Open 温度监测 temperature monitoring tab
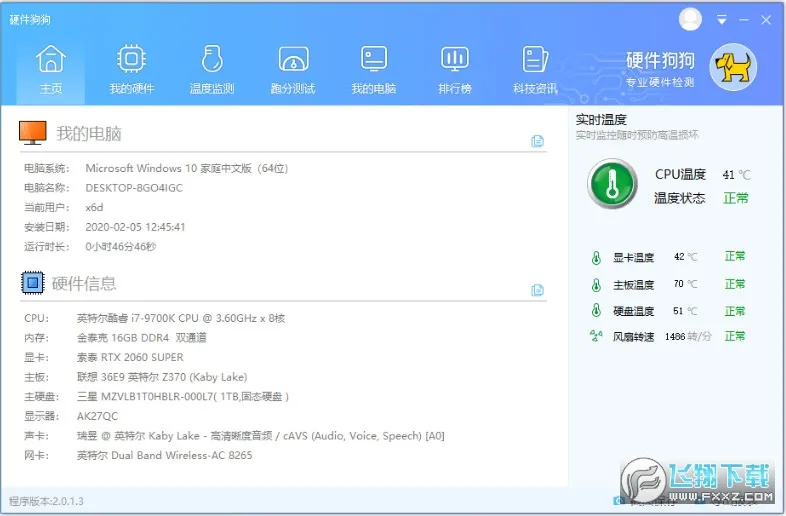Viewport: 786px width, 516px height. [212, 70]
